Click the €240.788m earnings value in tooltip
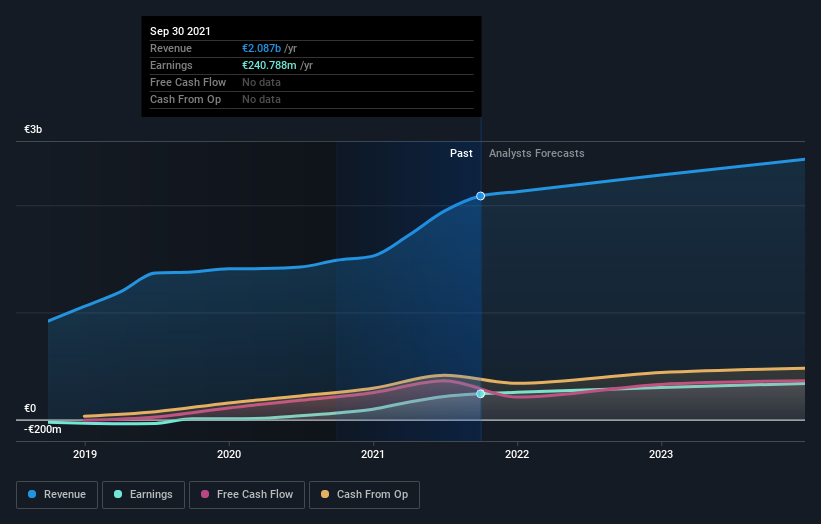Image resolution: width=821 pixels, height=524 pixels. tap(269, 65)
